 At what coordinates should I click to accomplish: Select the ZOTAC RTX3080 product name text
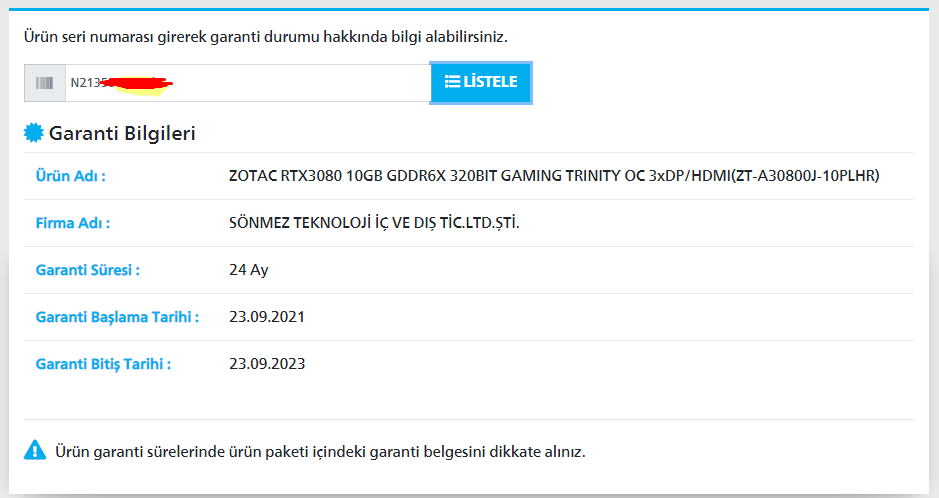pyautogui.click(x=554, y=176)
